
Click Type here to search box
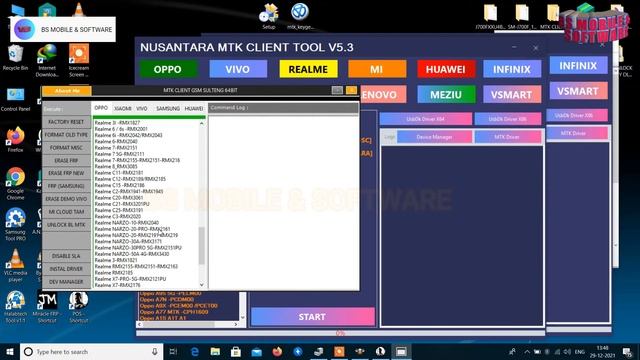tap(92, 351)
